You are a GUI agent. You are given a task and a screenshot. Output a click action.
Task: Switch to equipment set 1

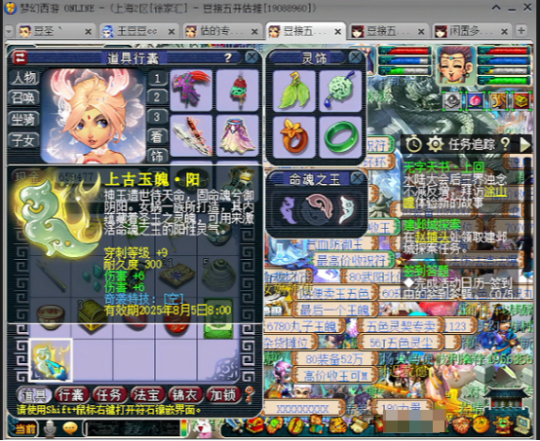click(x=157, y=78)
